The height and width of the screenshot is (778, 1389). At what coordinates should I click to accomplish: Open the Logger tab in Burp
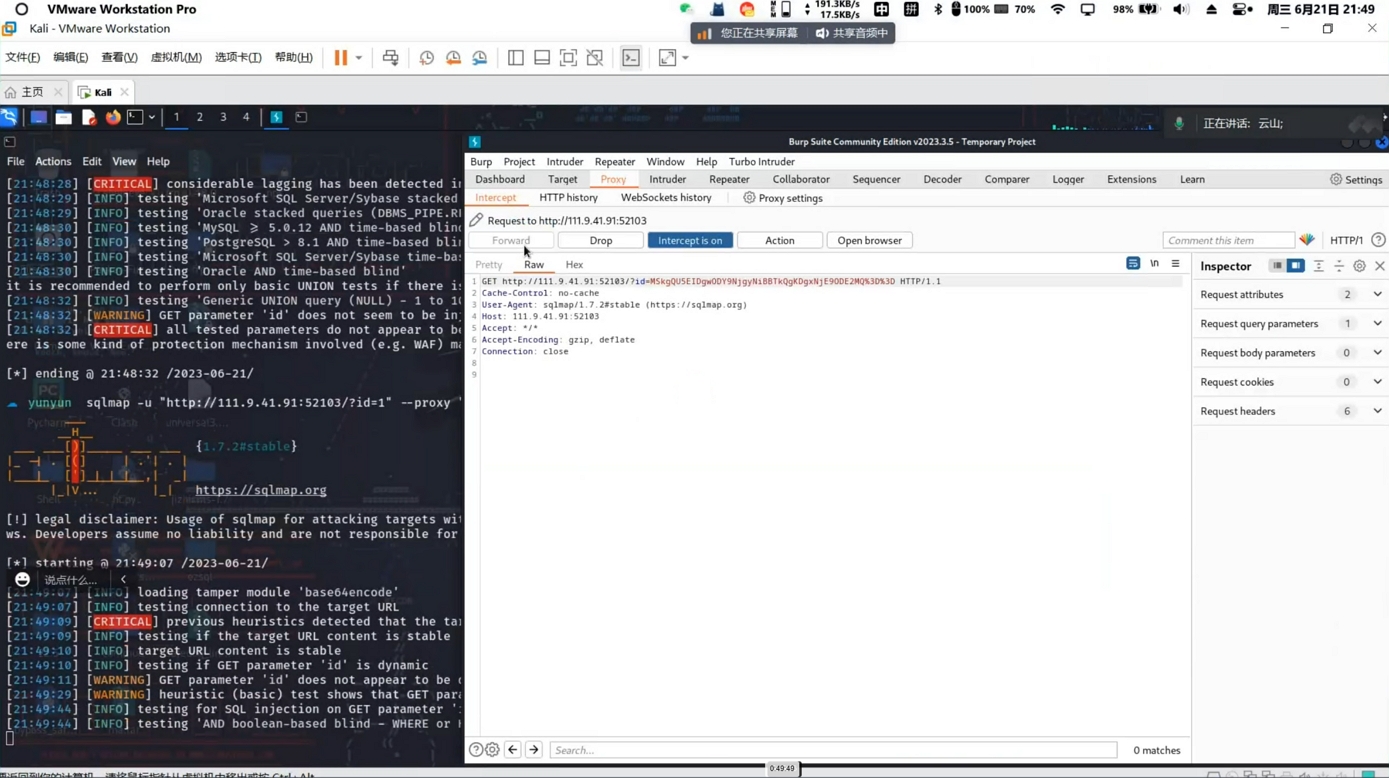pyautogui.click(x=1068, y=179)
